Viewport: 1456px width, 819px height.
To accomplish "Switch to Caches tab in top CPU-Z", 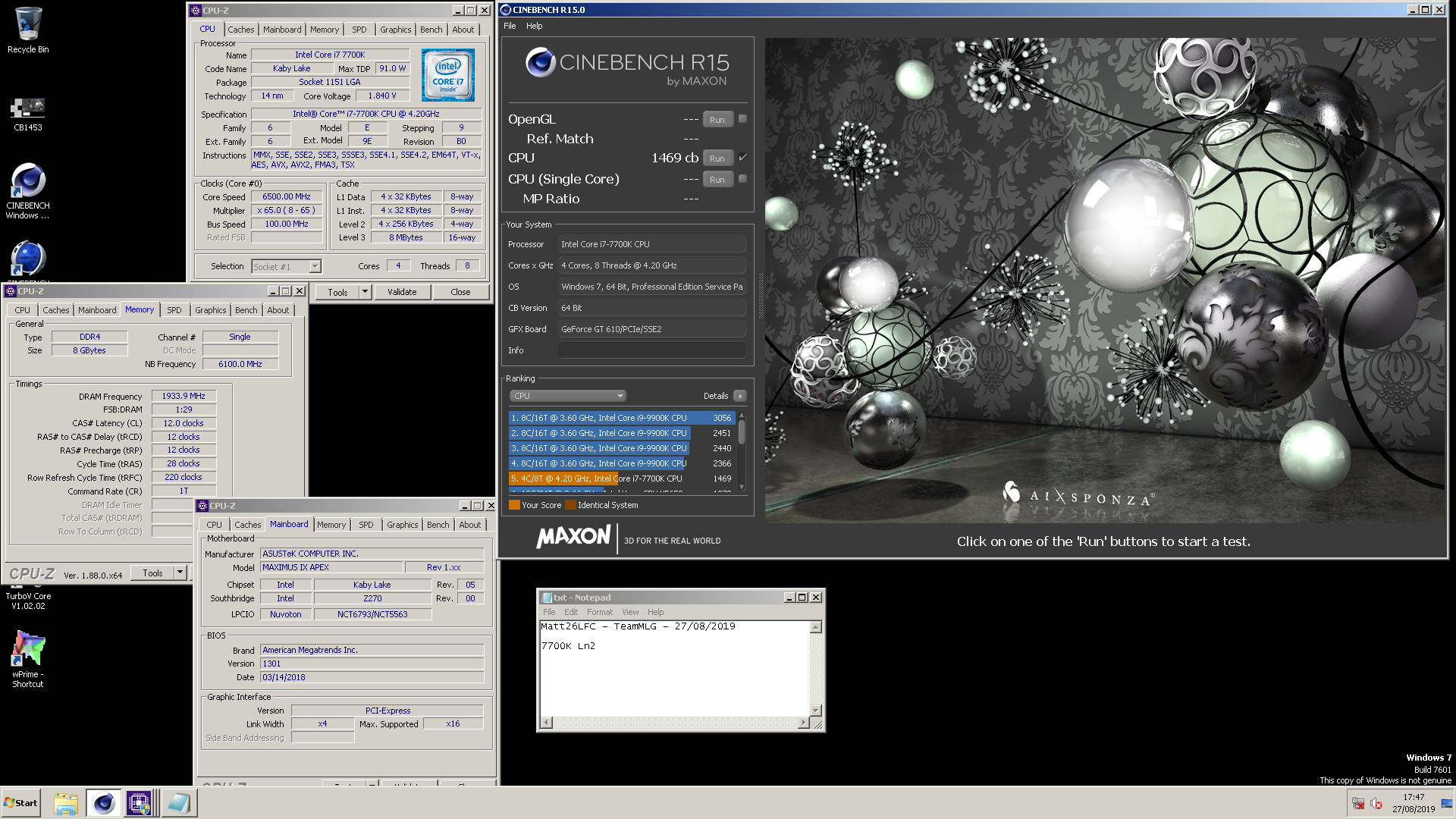I will (241, 30).
